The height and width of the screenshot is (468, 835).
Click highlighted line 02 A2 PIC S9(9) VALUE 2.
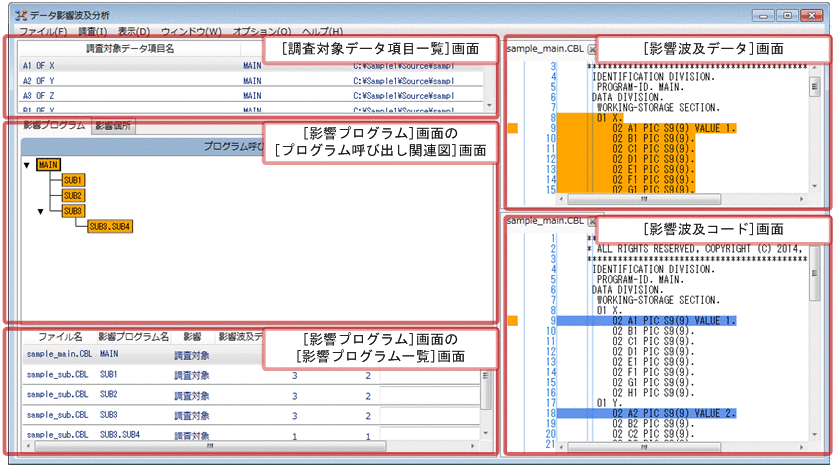click(x=647, y=414)
